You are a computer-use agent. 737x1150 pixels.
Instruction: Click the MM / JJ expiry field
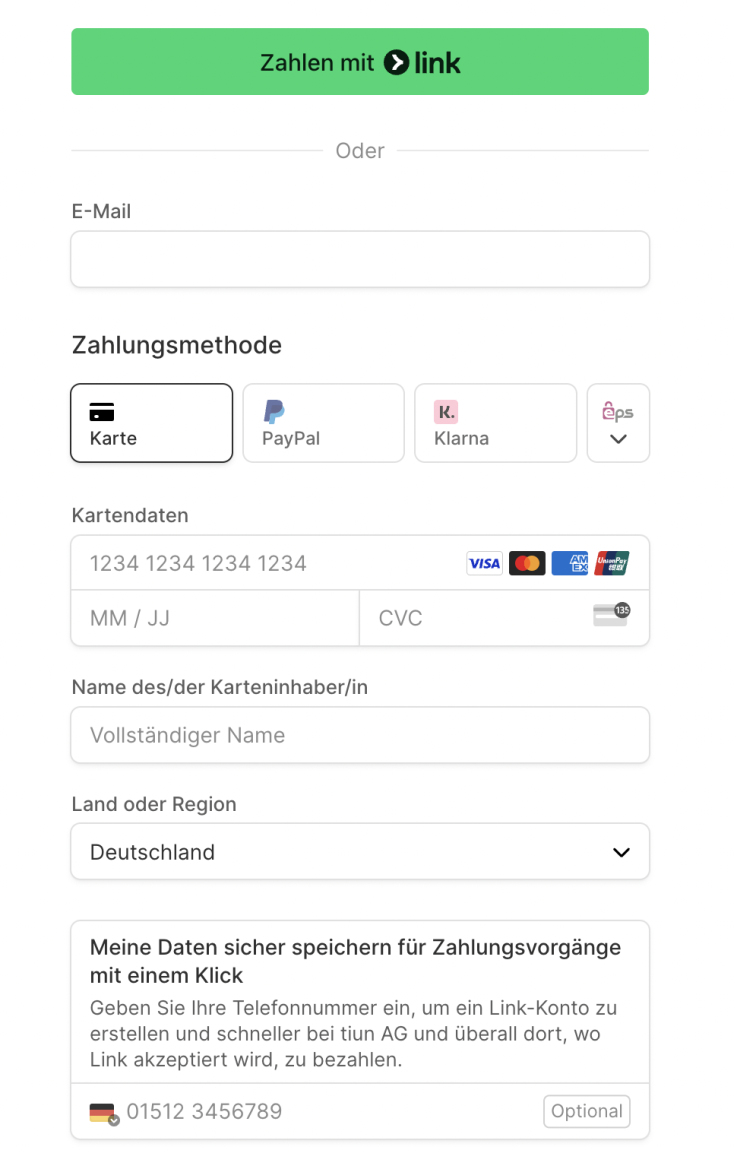click(x=214, y=618)
